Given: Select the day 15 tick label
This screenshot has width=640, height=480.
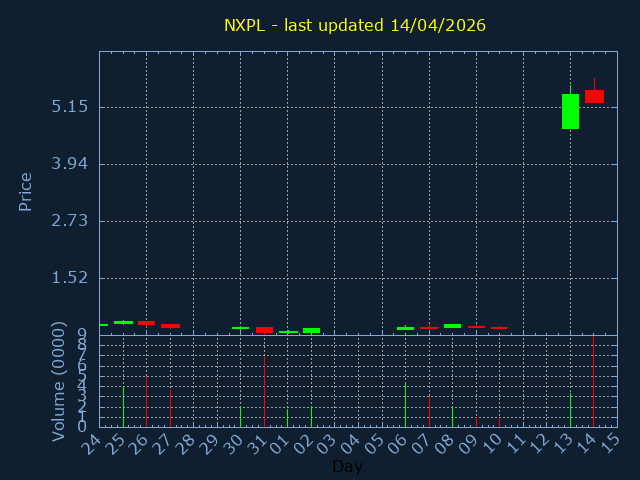Looking at the screenshot, I should [610, 443].
